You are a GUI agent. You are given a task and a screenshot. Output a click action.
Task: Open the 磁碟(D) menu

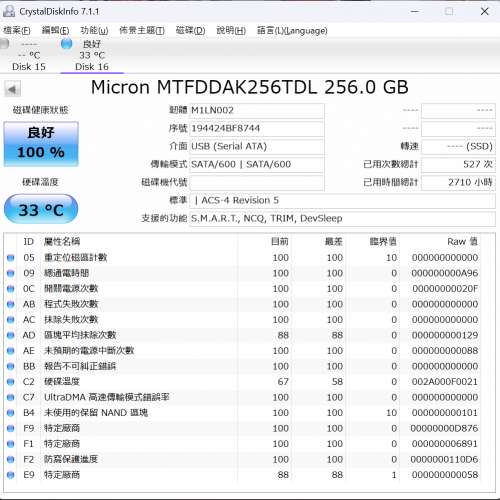[190, 31]
